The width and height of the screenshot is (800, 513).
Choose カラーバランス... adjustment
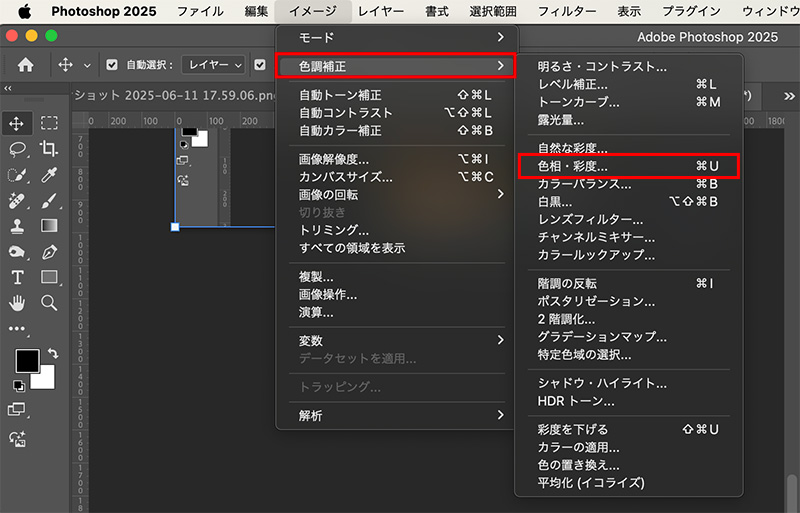(629, 184)
